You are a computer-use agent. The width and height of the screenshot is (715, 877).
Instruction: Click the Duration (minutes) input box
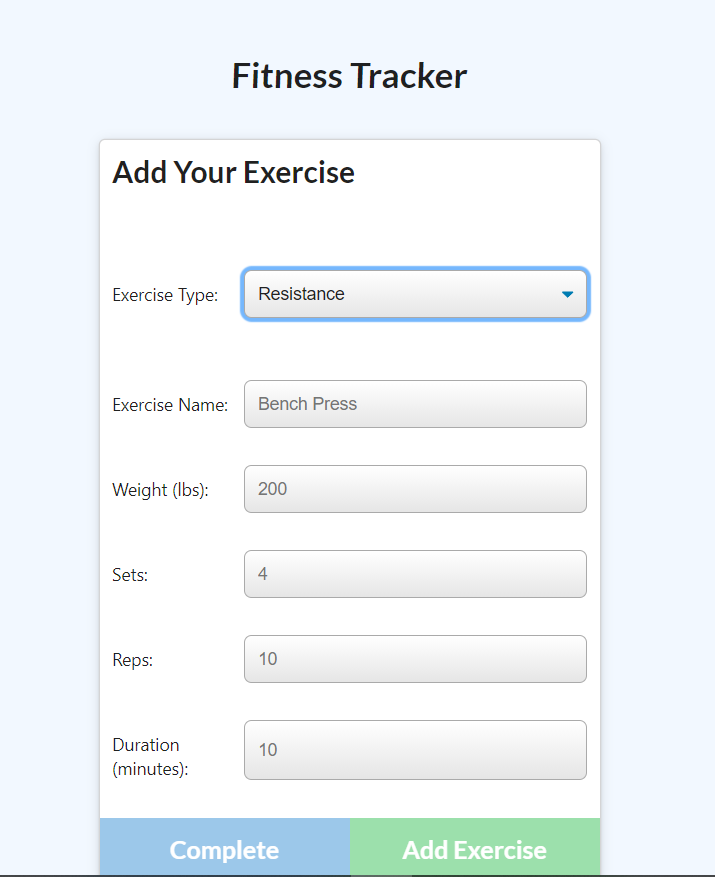(x=415, y=750)
